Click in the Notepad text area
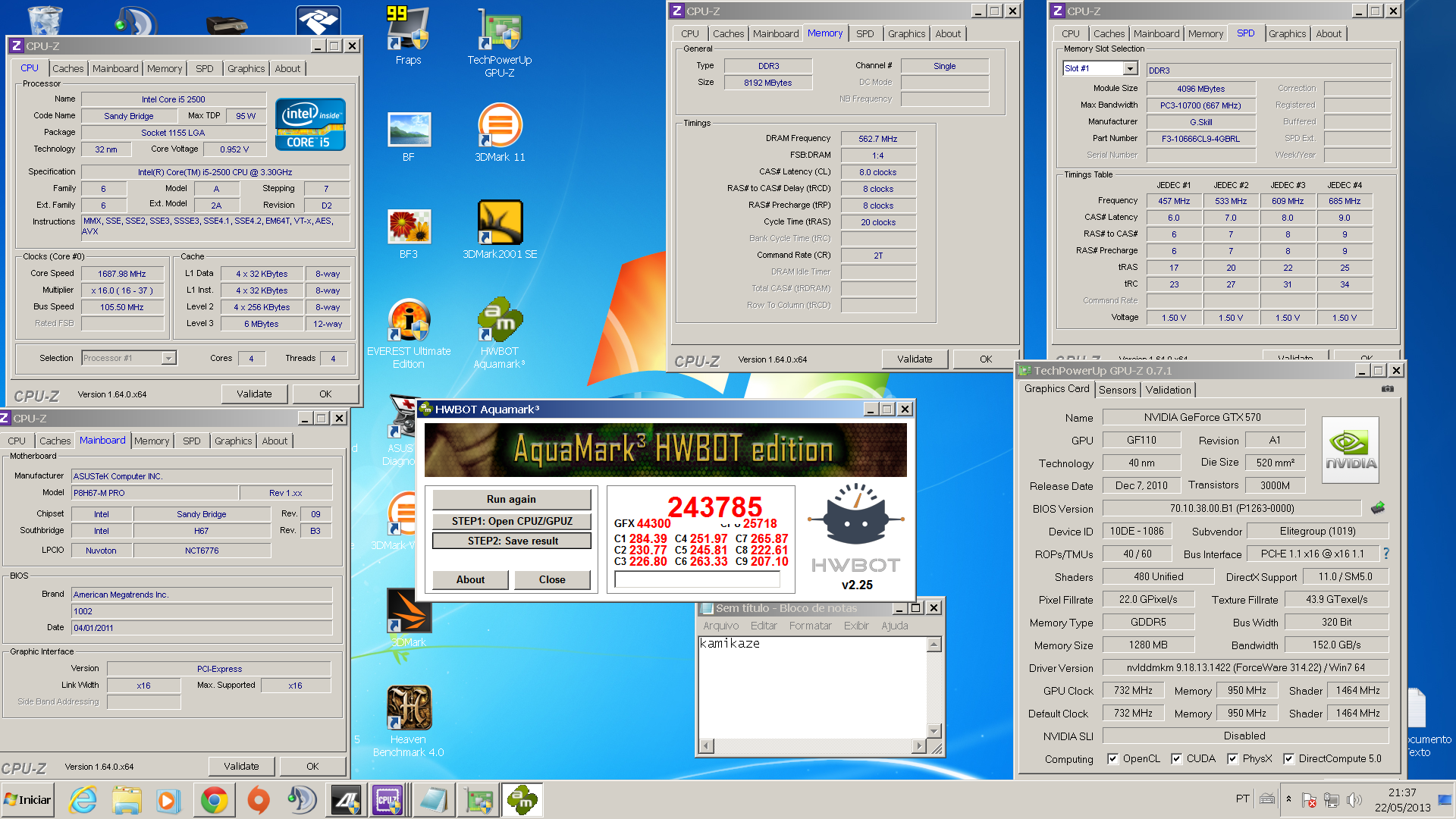The width and height of the screenshot is (1456, 819). click(812, 687)
